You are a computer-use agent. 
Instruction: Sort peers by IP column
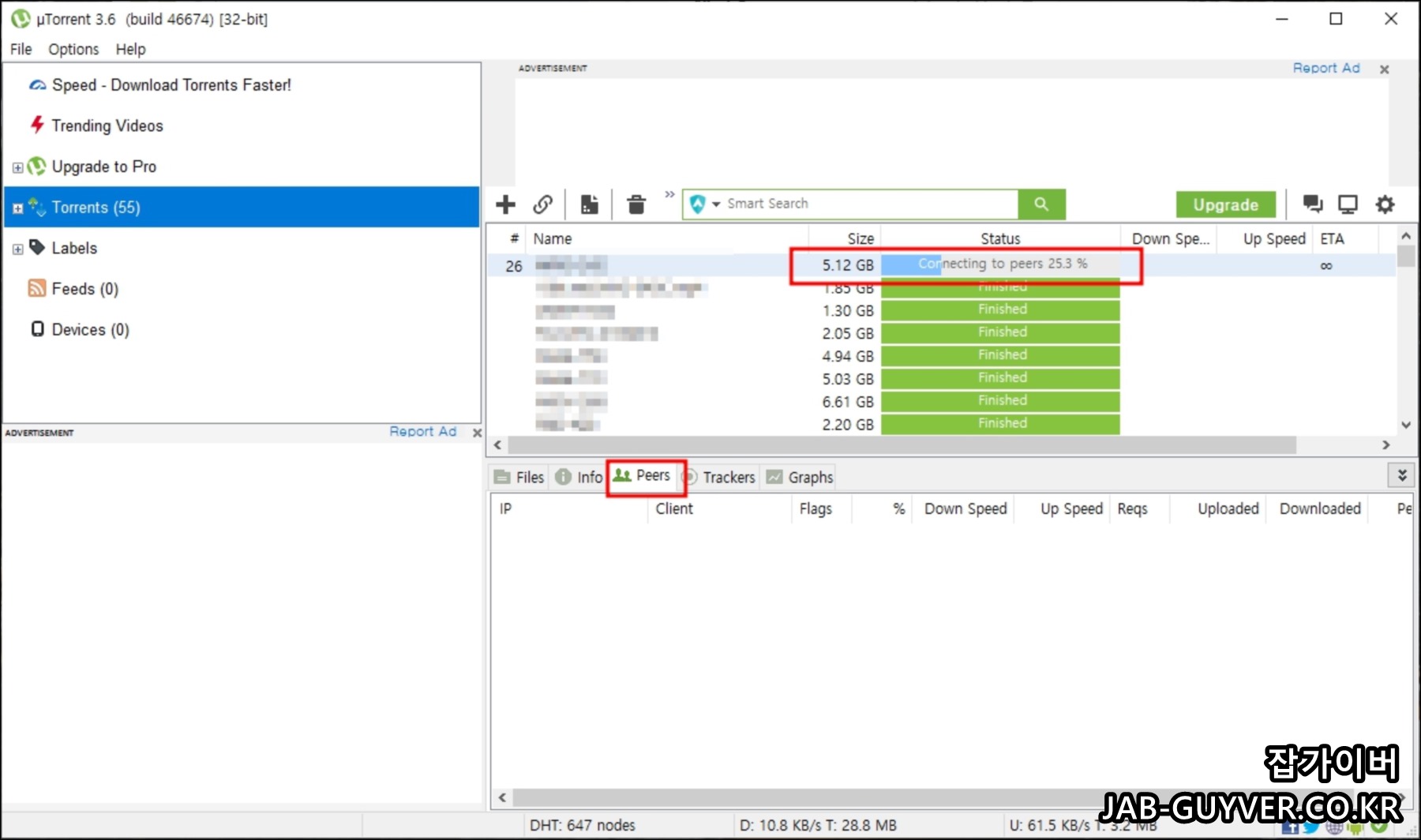point(568,508)
